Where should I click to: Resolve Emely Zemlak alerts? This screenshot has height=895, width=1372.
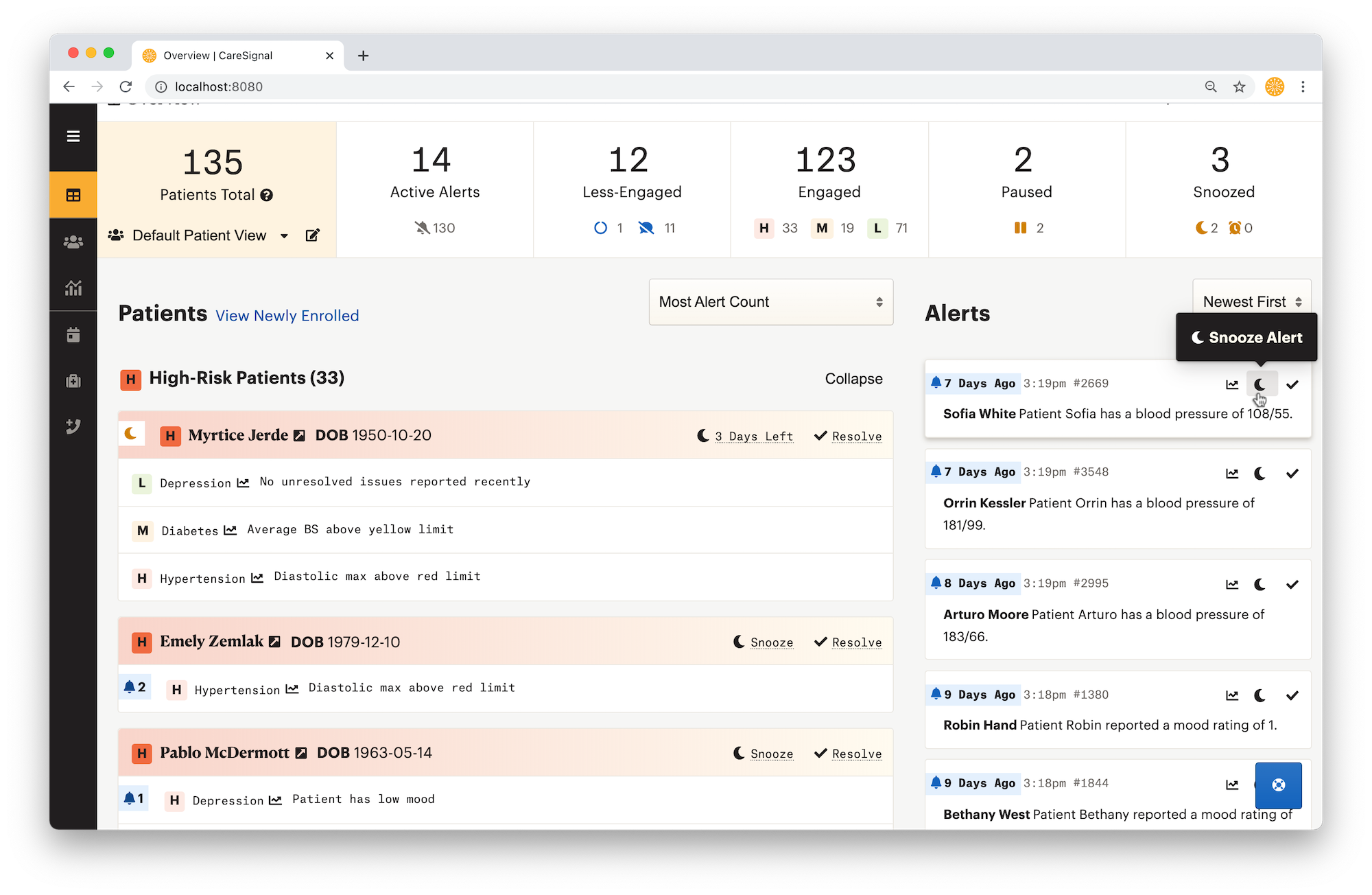click(x=848, y=642)
